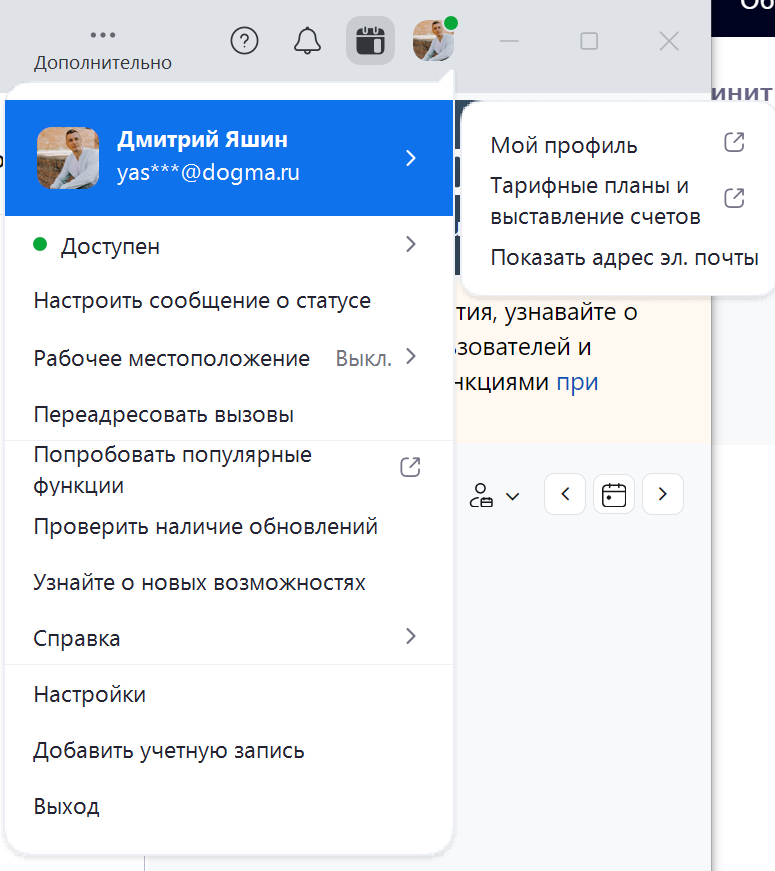This screenshot has width=775, height=871.
Task: Click external link icon beside Мой профиль
Action: pyautogui.click(x=734, y=142)
